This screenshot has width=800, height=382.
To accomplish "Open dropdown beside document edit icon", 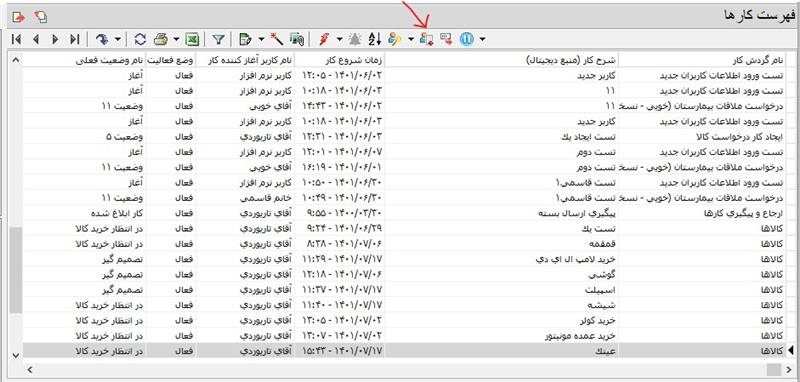I will [261, 39].
